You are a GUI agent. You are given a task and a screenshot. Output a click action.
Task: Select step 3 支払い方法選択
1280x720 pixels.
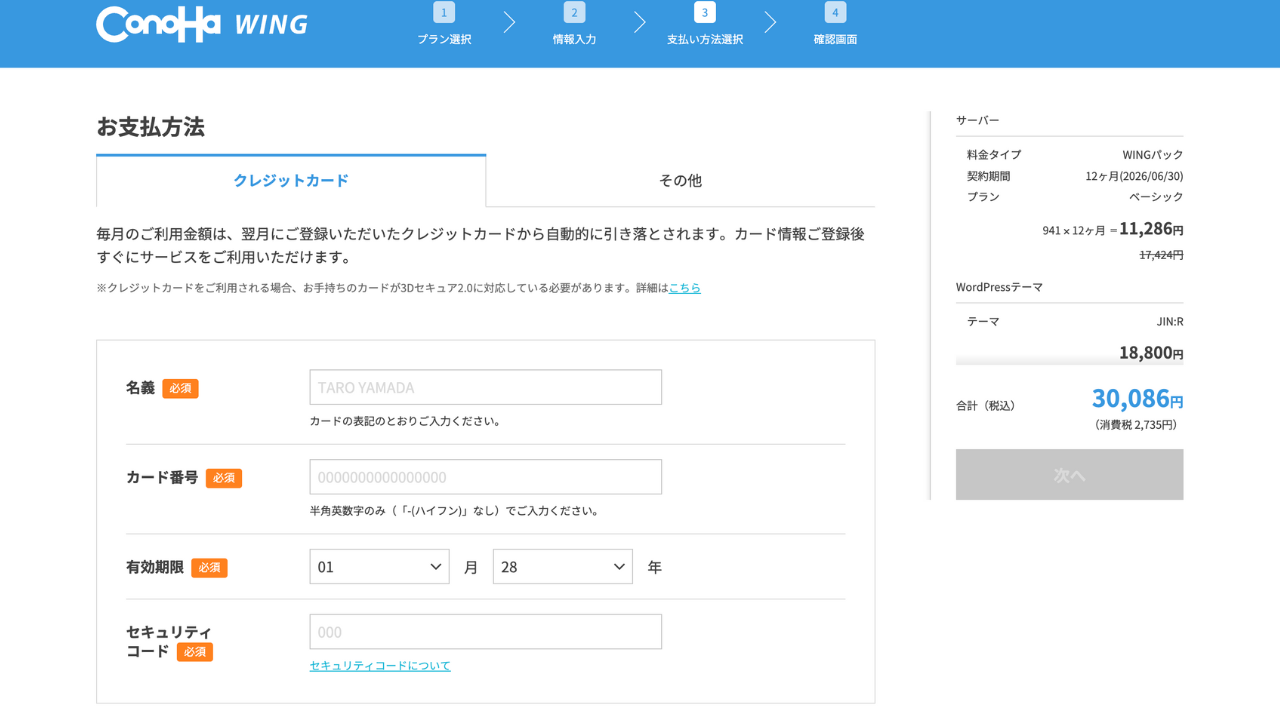(705, 25)
